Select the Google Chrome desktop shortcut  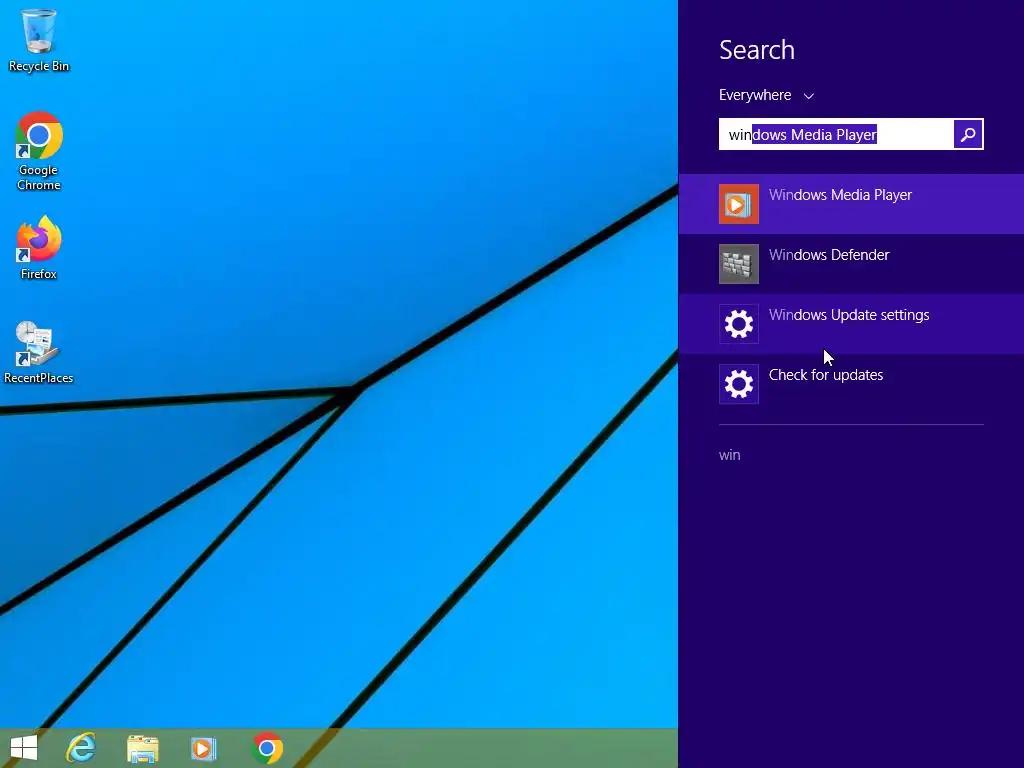39,151
